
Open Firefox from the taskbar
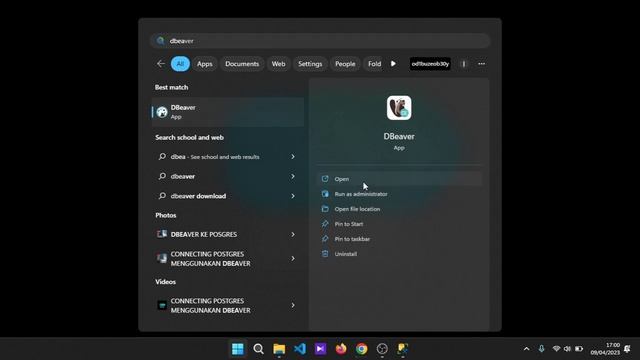click(341, 349)
